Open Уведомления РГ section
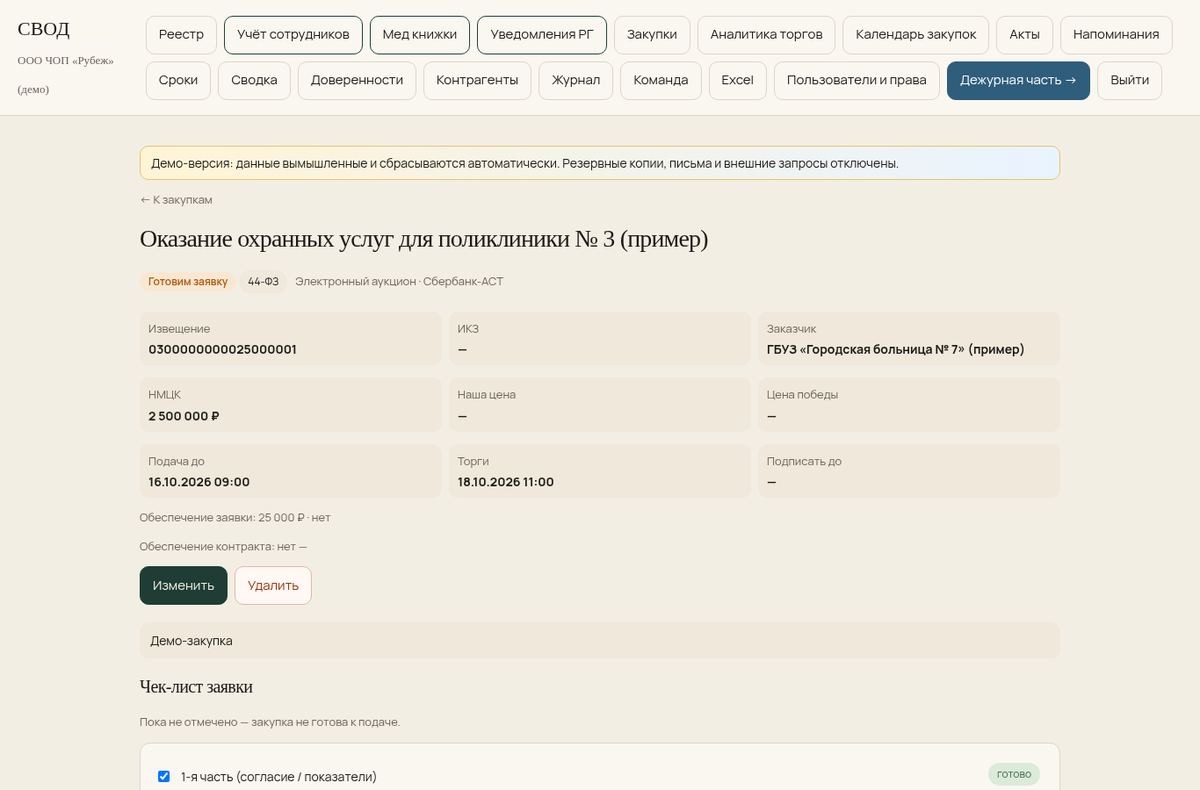Screen dimensions: 1200x790 coord(542,34)
